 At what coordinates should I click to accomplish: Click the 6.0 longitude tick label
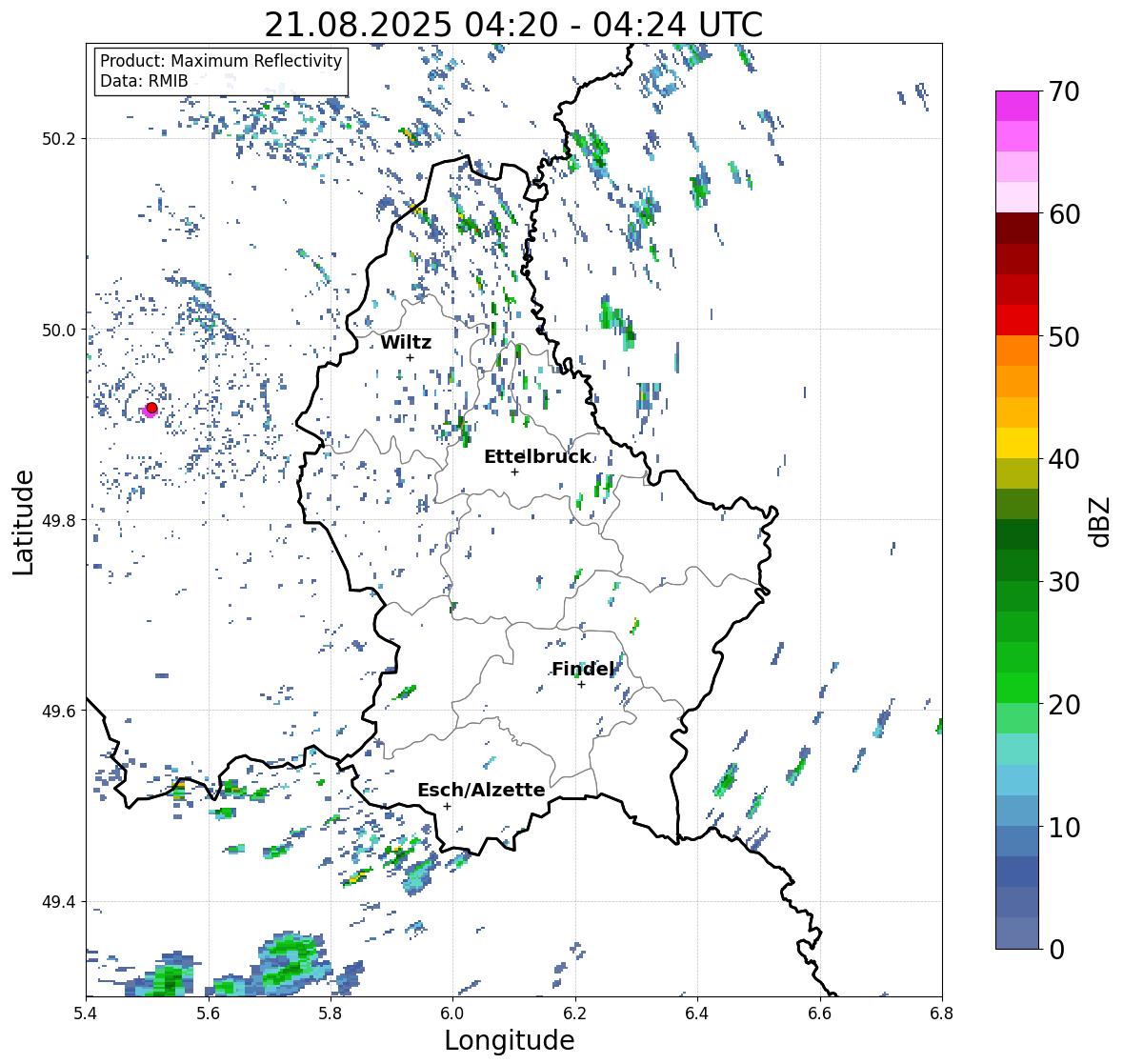pos(452,1013)
